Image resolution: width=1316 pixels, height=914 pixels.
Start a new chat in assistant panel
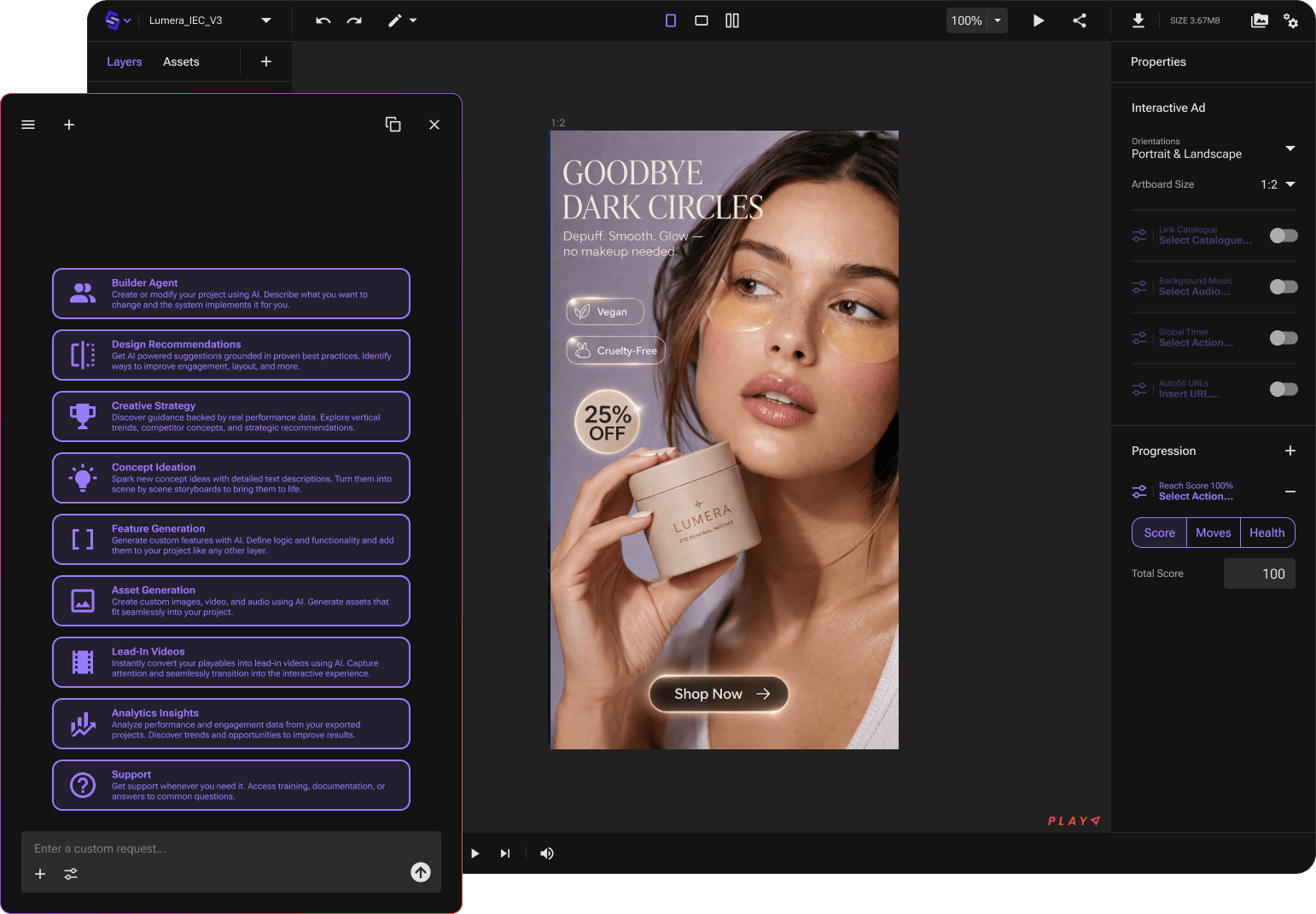(x=69, y=125)
